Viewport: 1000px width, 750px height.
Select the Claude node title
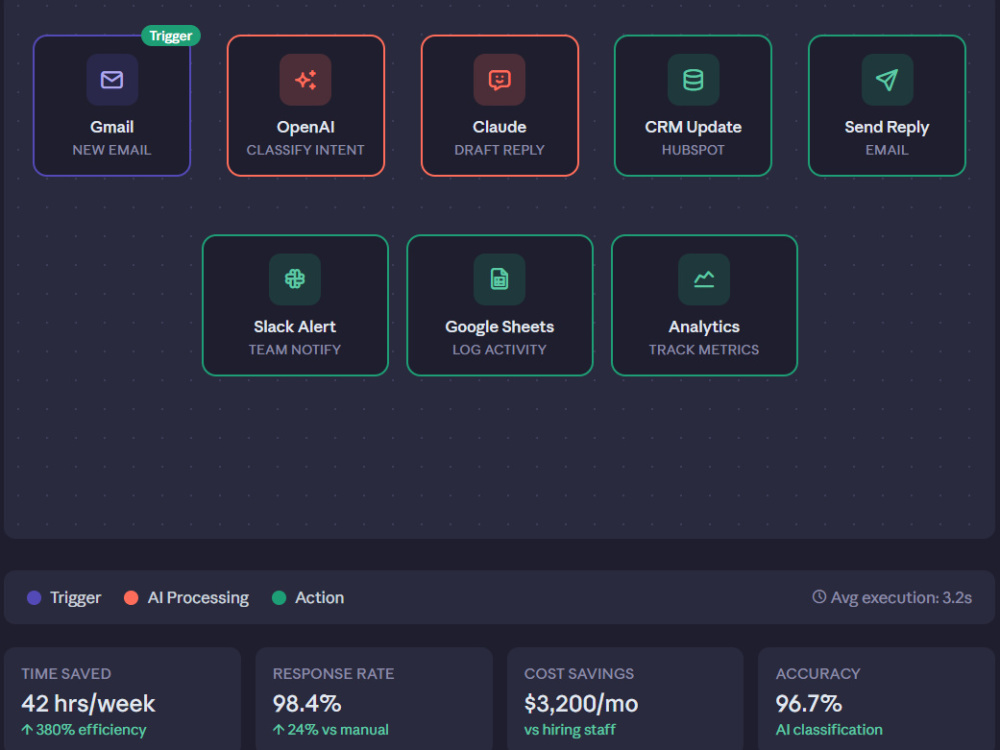coord(499,127)
